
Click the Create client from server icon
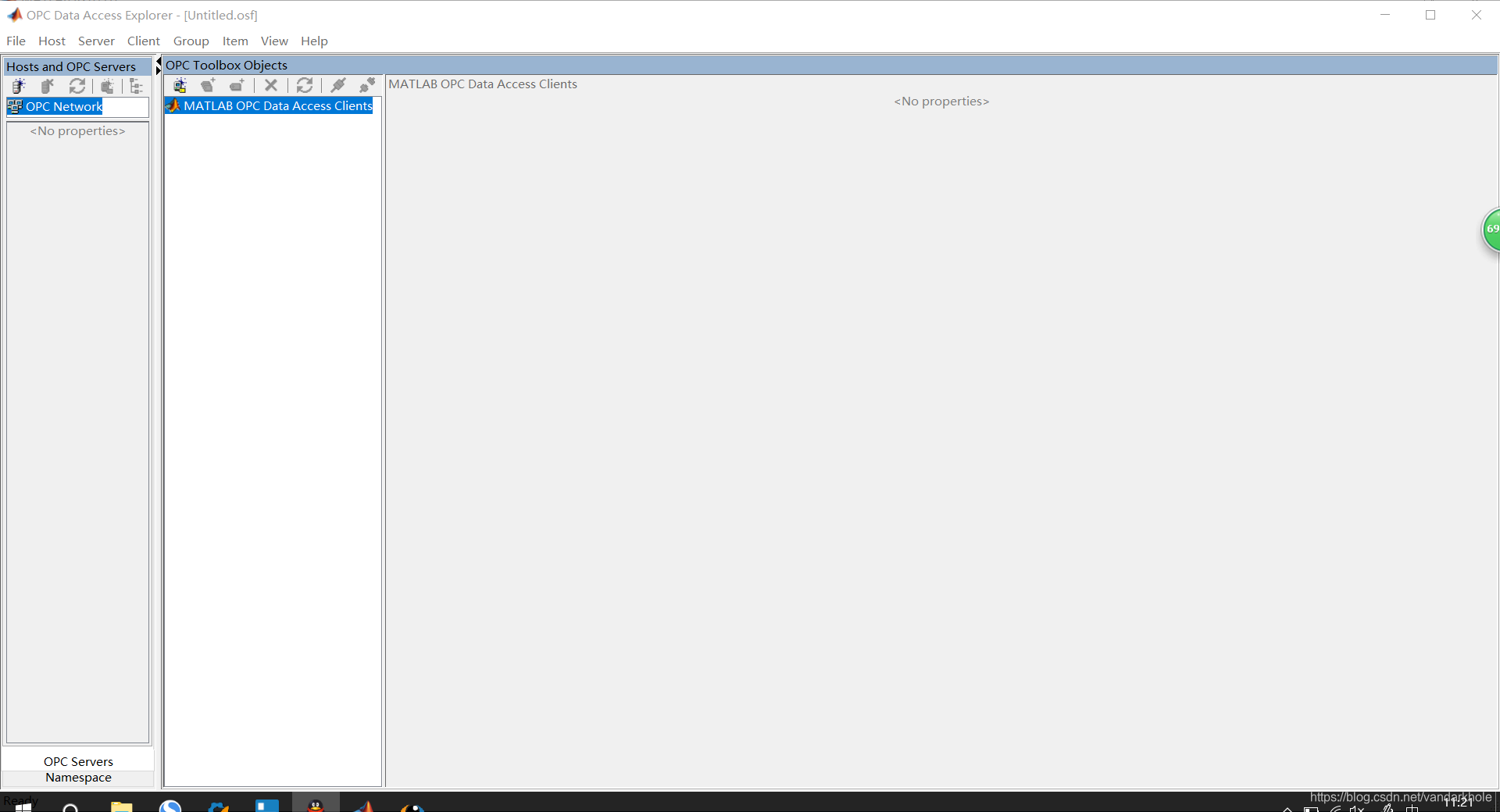pyautogui.click(x=107, y=86)
